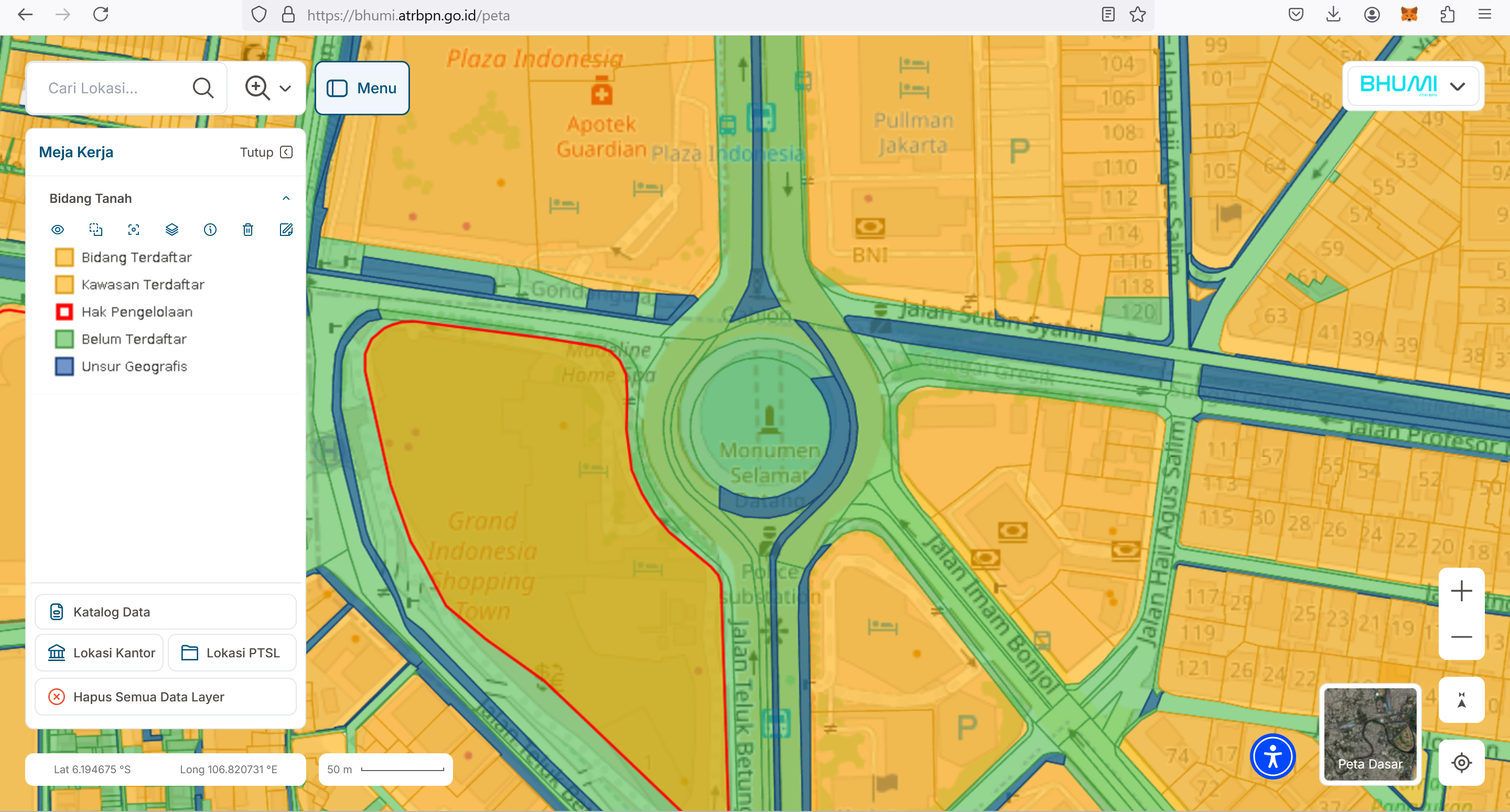Click the BNI bank marker on the map

click(x=870, y=227)
